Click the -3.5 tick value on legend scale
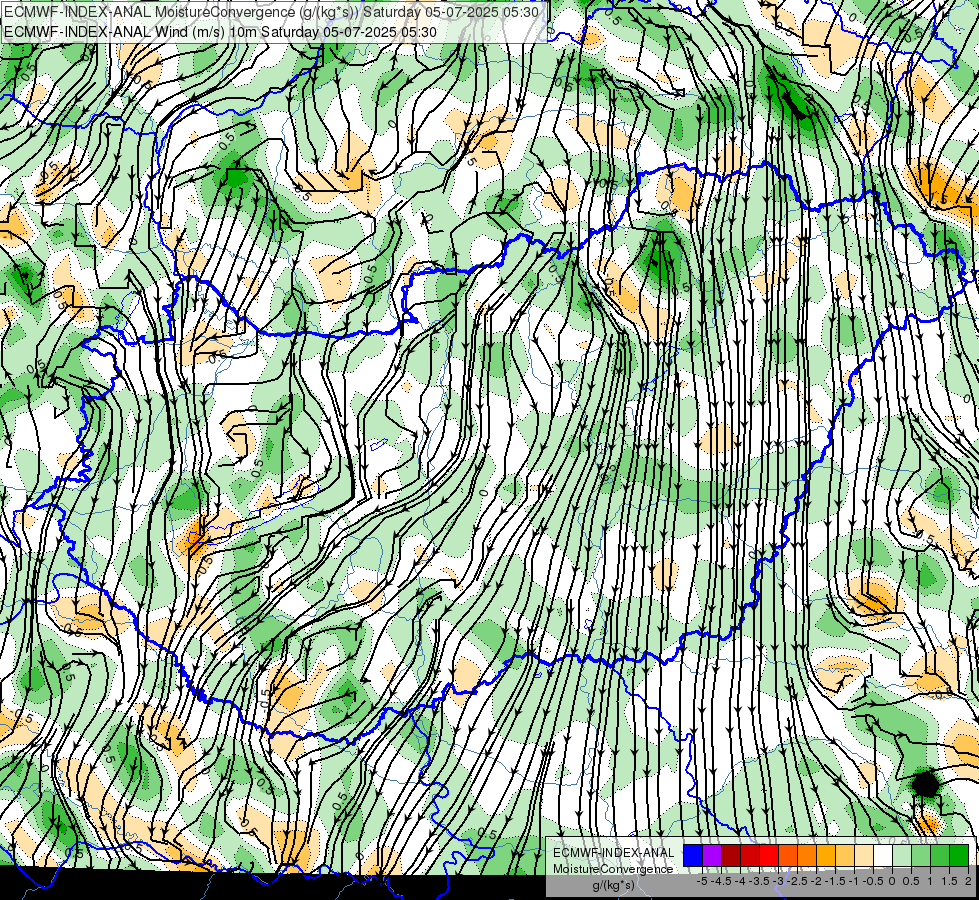This screenshot has height=900, width=979. (x=759, y=881)
